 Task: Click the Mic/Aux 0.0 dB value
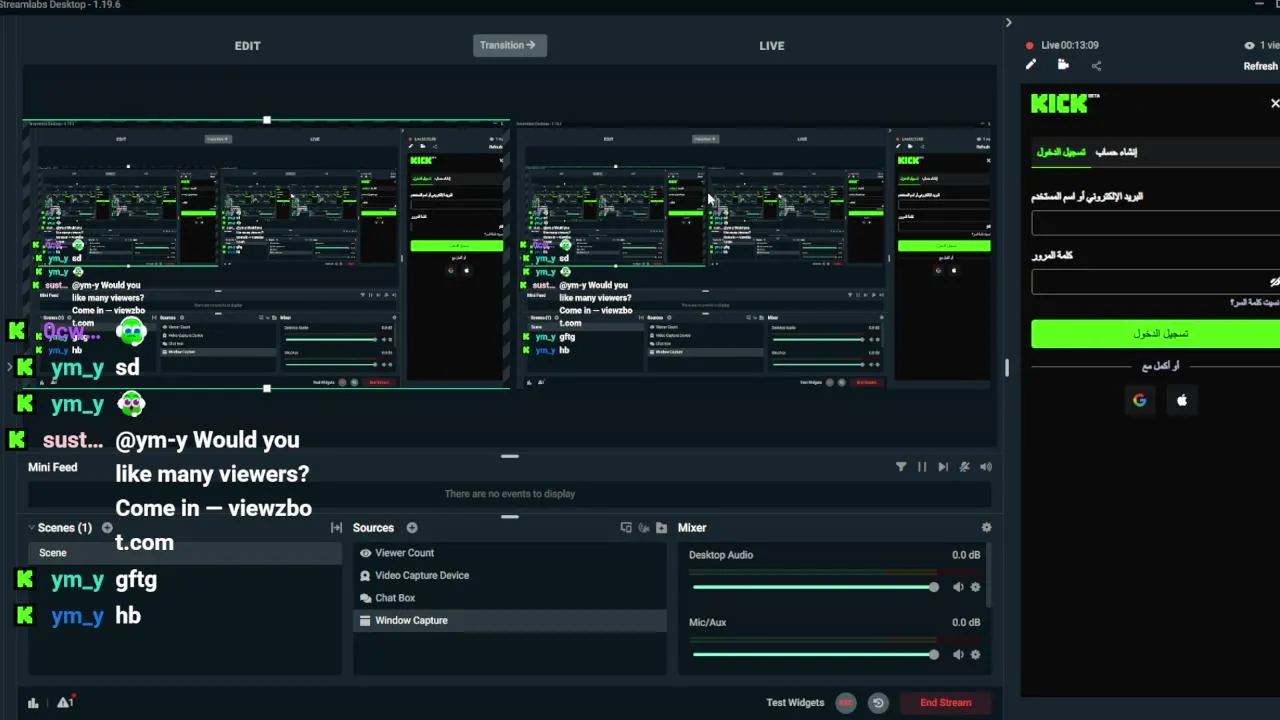[x=965, y=623]
